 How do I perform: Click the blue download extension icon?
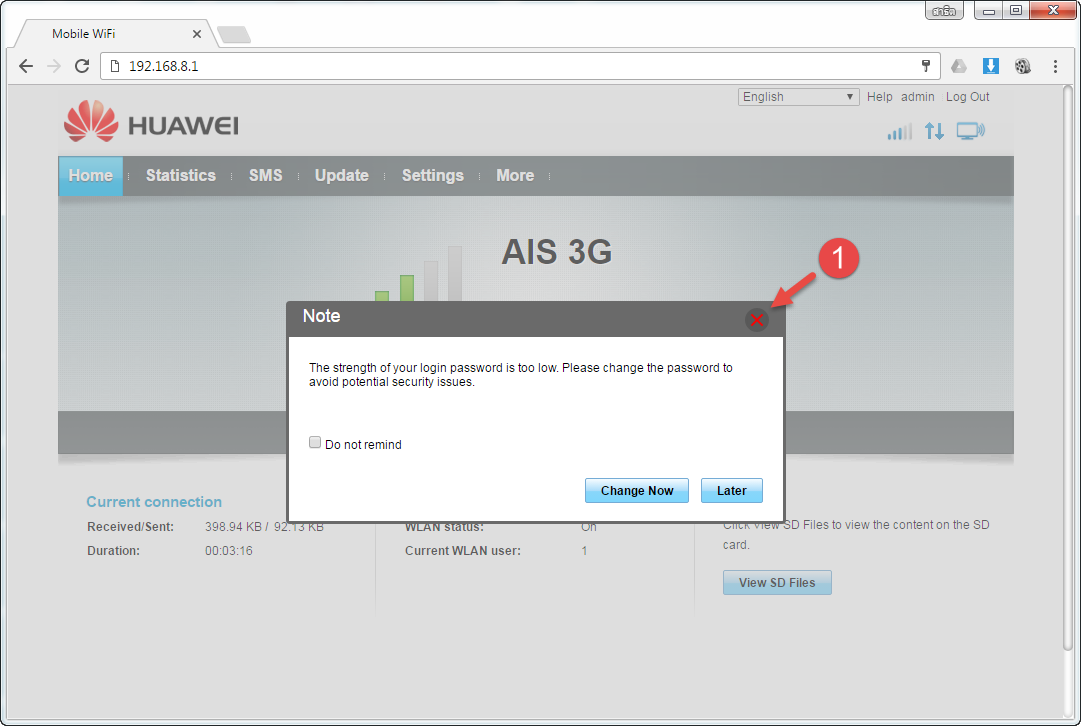990,67
